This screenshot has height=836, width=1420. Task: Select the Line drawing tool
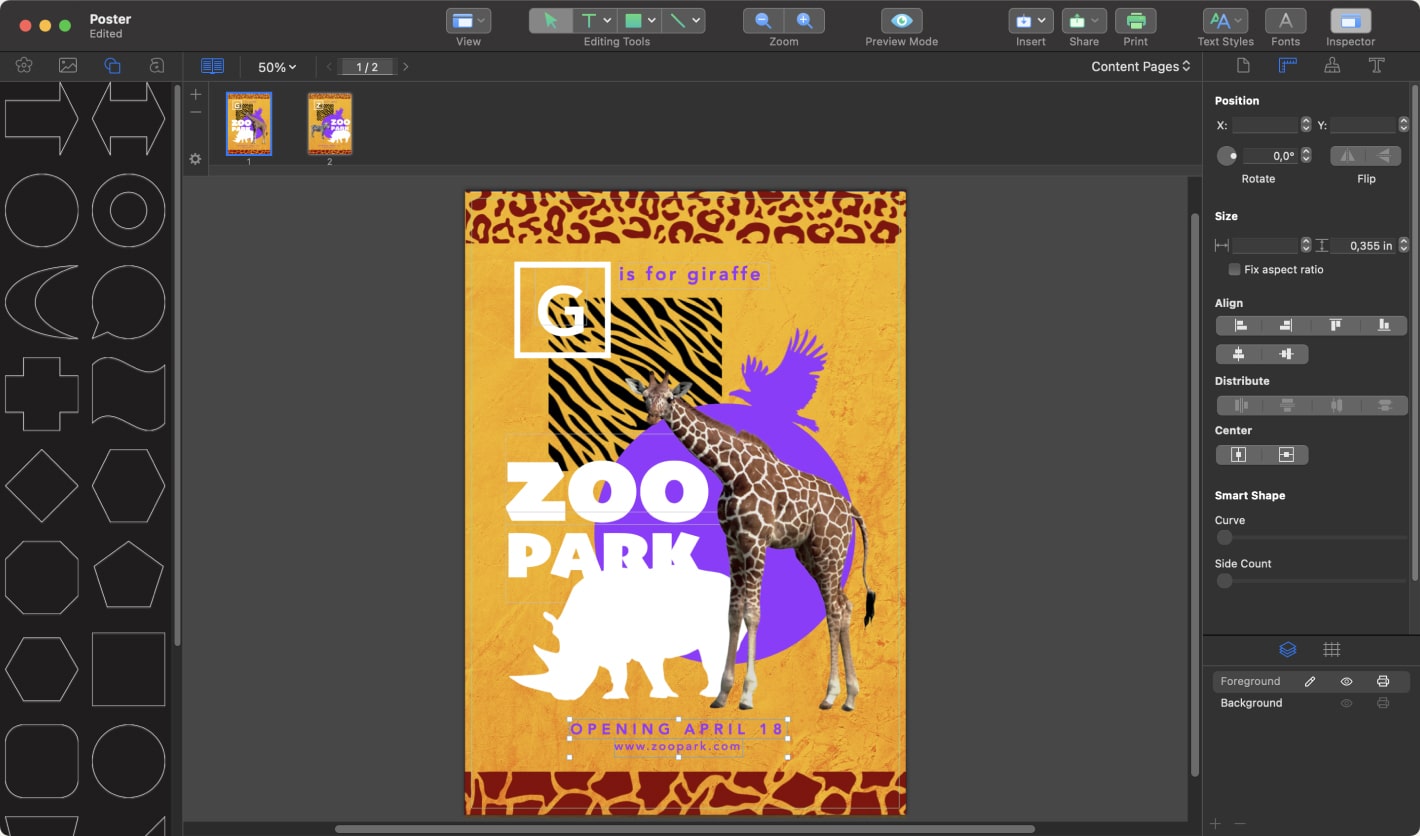pyautogui.click(x=676, y=20)
